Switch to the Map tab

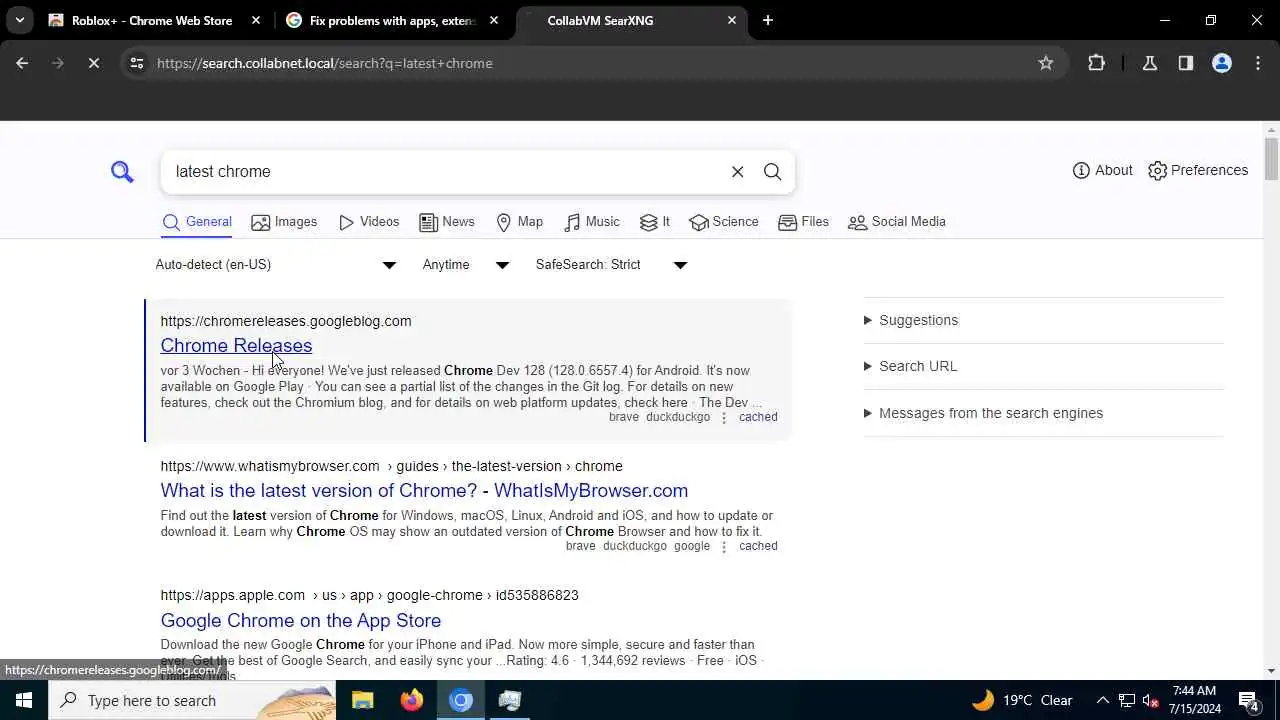(519, 222)
